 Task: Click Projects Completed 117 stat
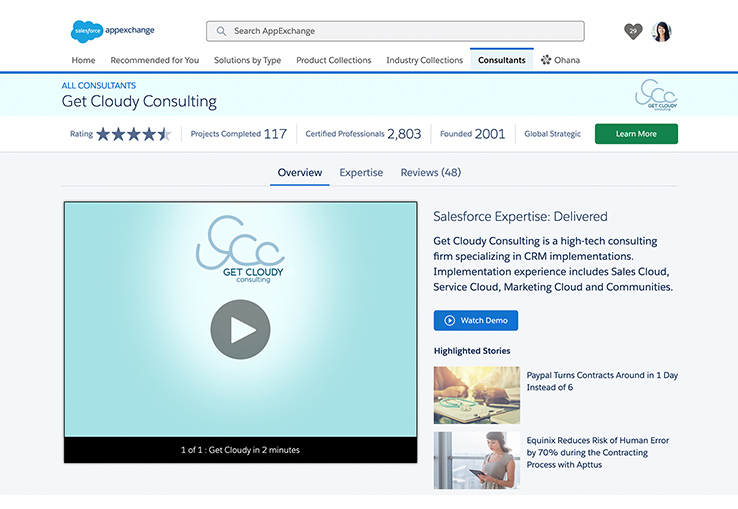point(239,134)
